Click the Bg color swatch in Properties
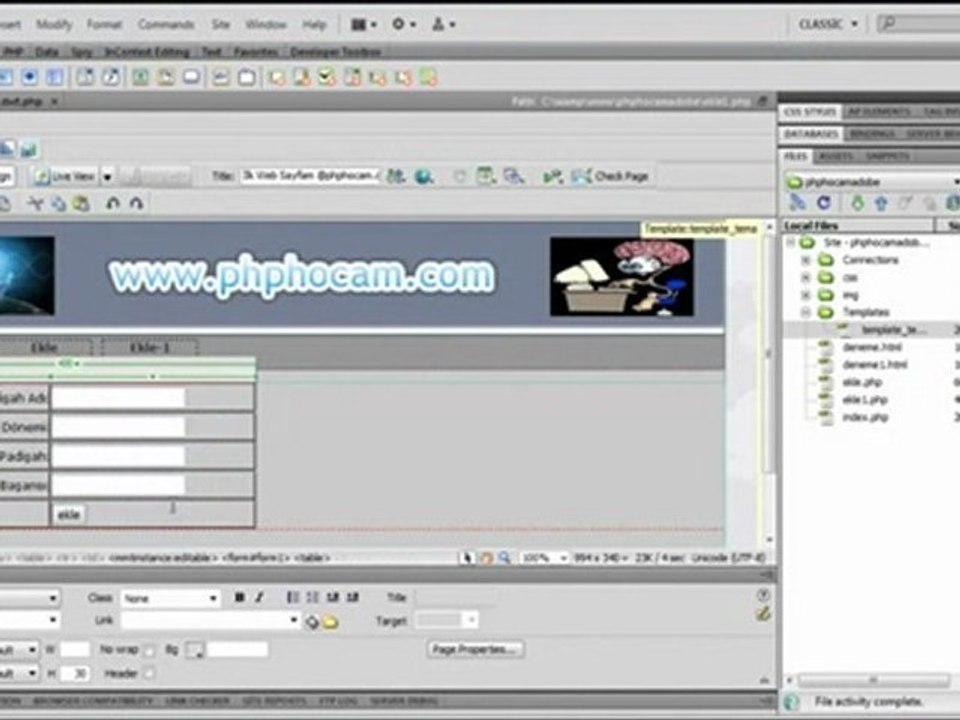 coord(195,650)
